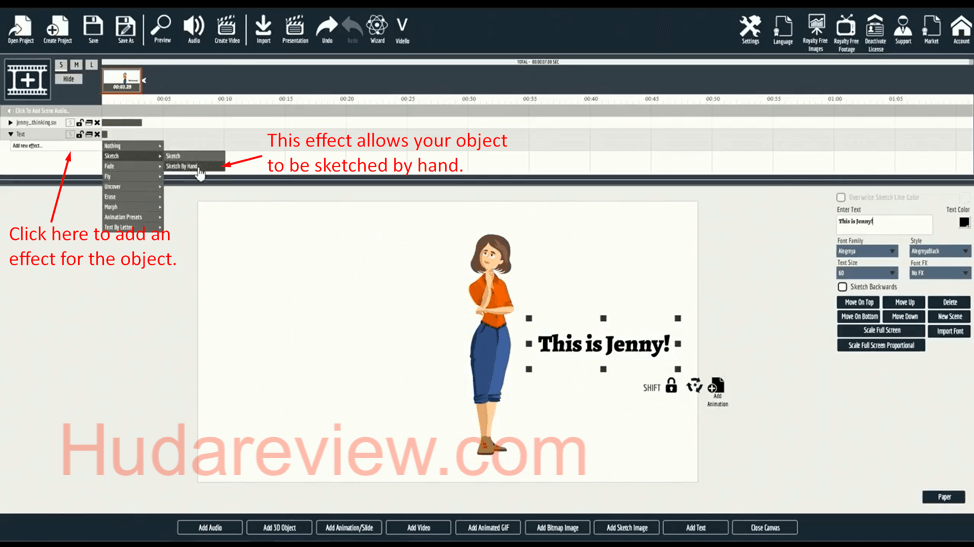974x547 pixels.
Task: Click Move On Top button
Action: (x=858, y=302)
